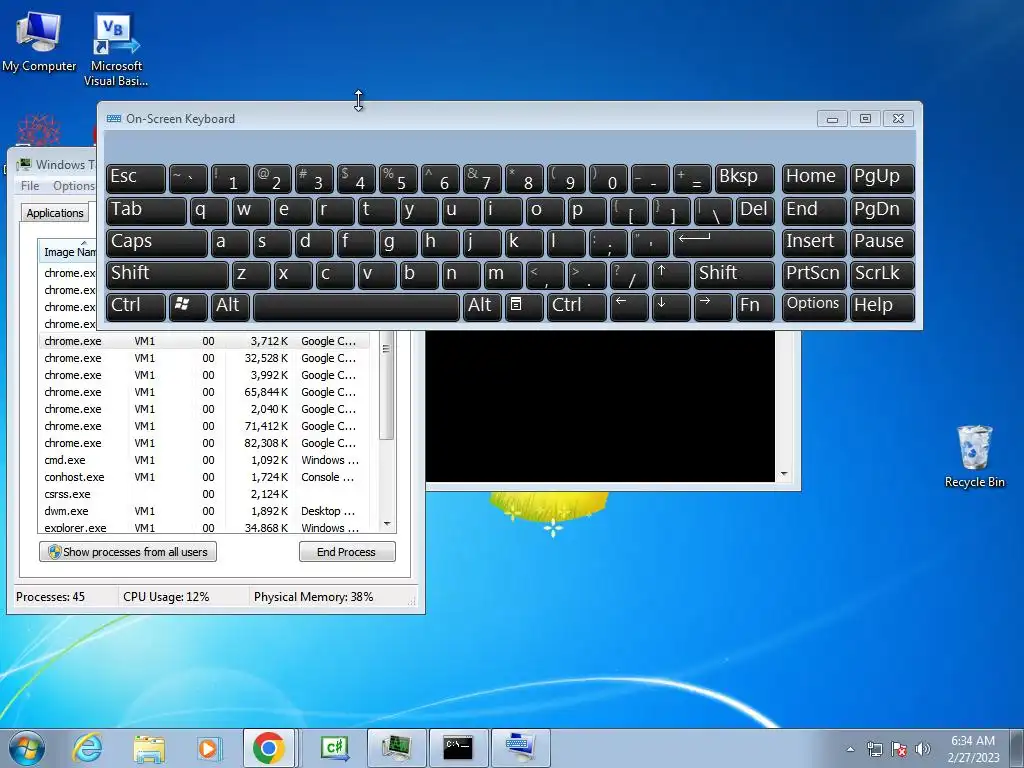Toggle the left Shift key
1024x768 pixels.
pos(167,274)
